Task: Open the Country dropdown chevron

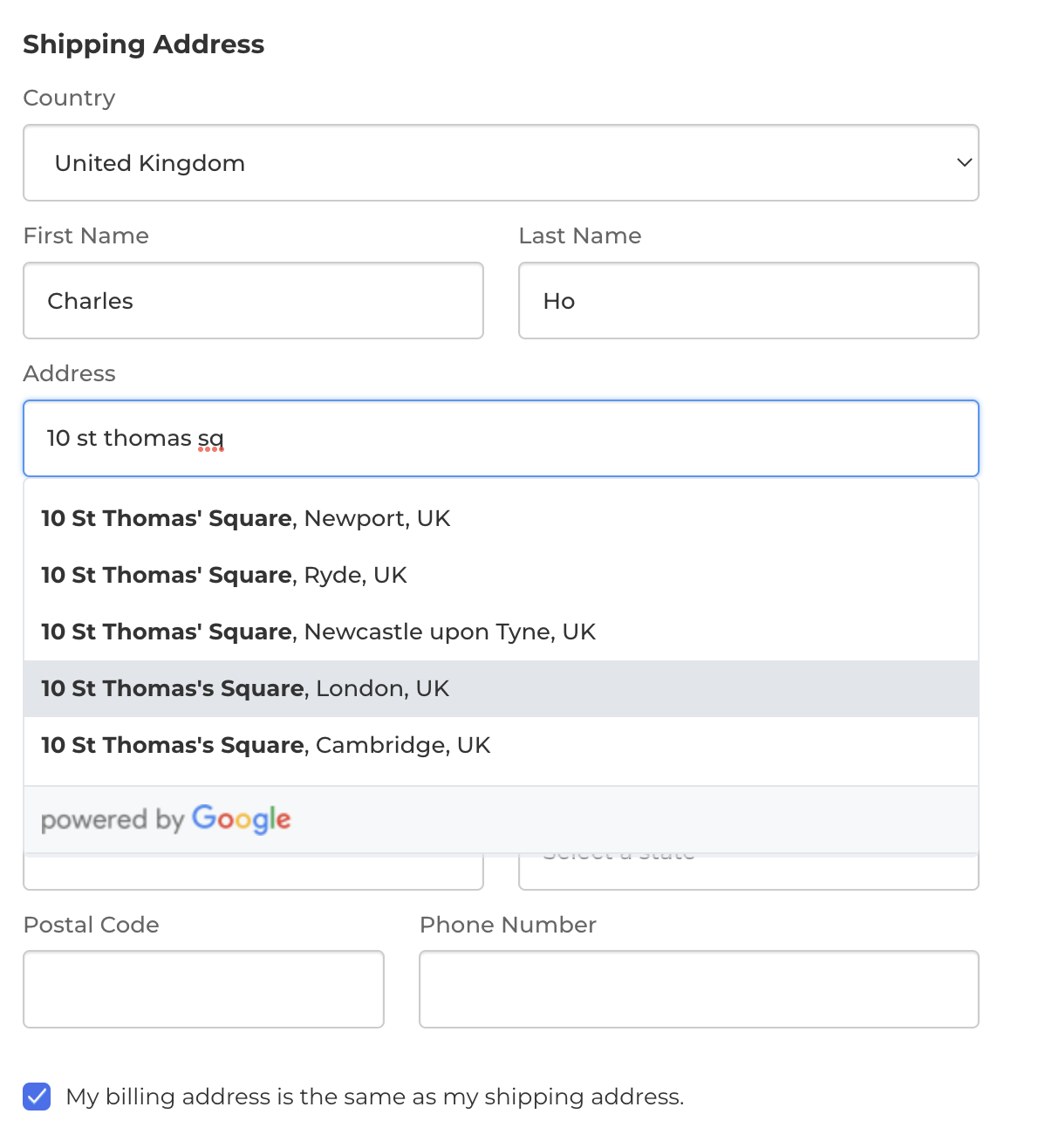Action: pyautogui.click(x=962, y=163)
